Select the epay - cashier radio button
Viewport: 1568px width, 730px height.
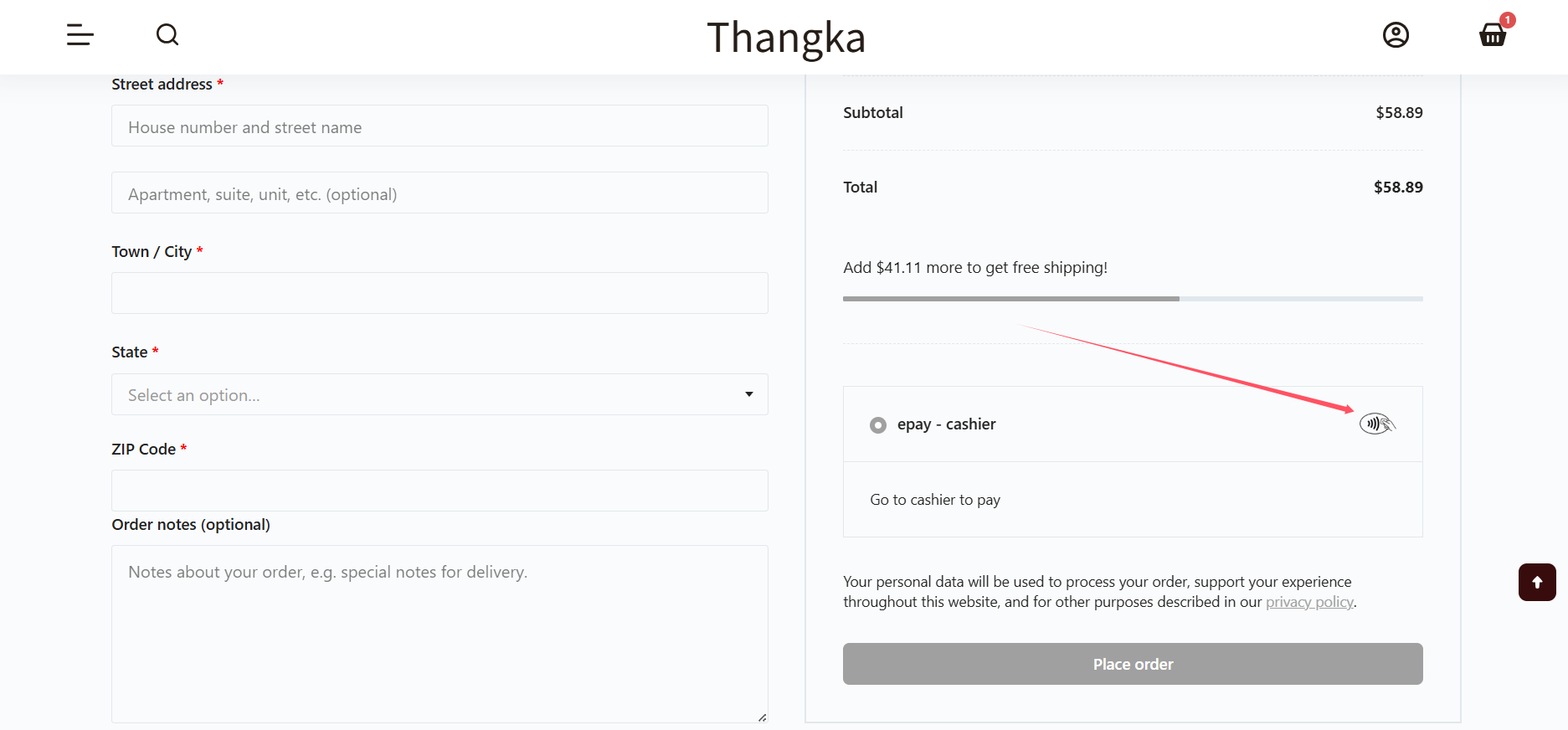tap(878, 425)
